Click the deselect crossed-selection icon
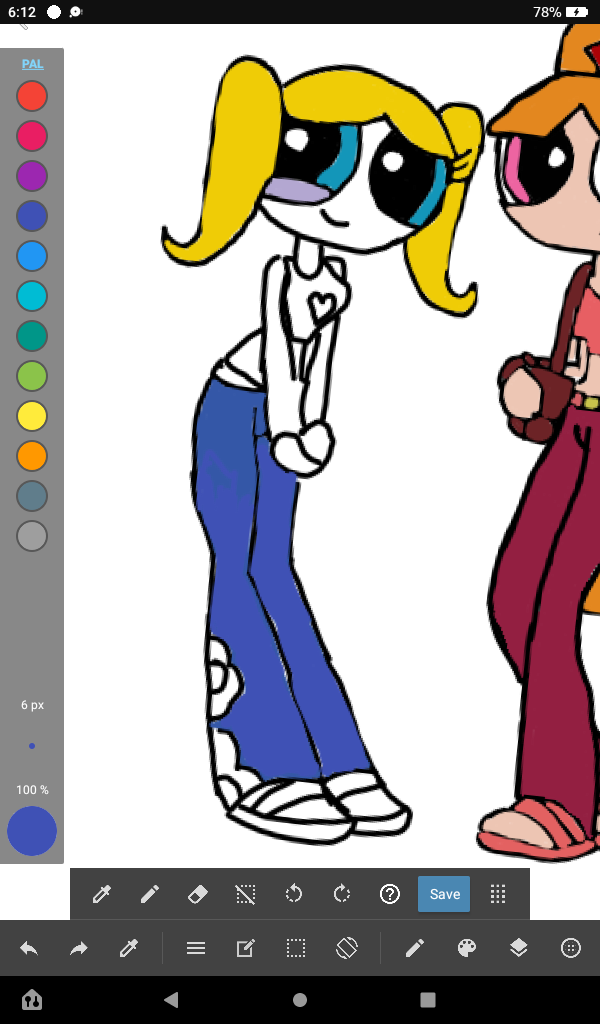 pos(245,894)
